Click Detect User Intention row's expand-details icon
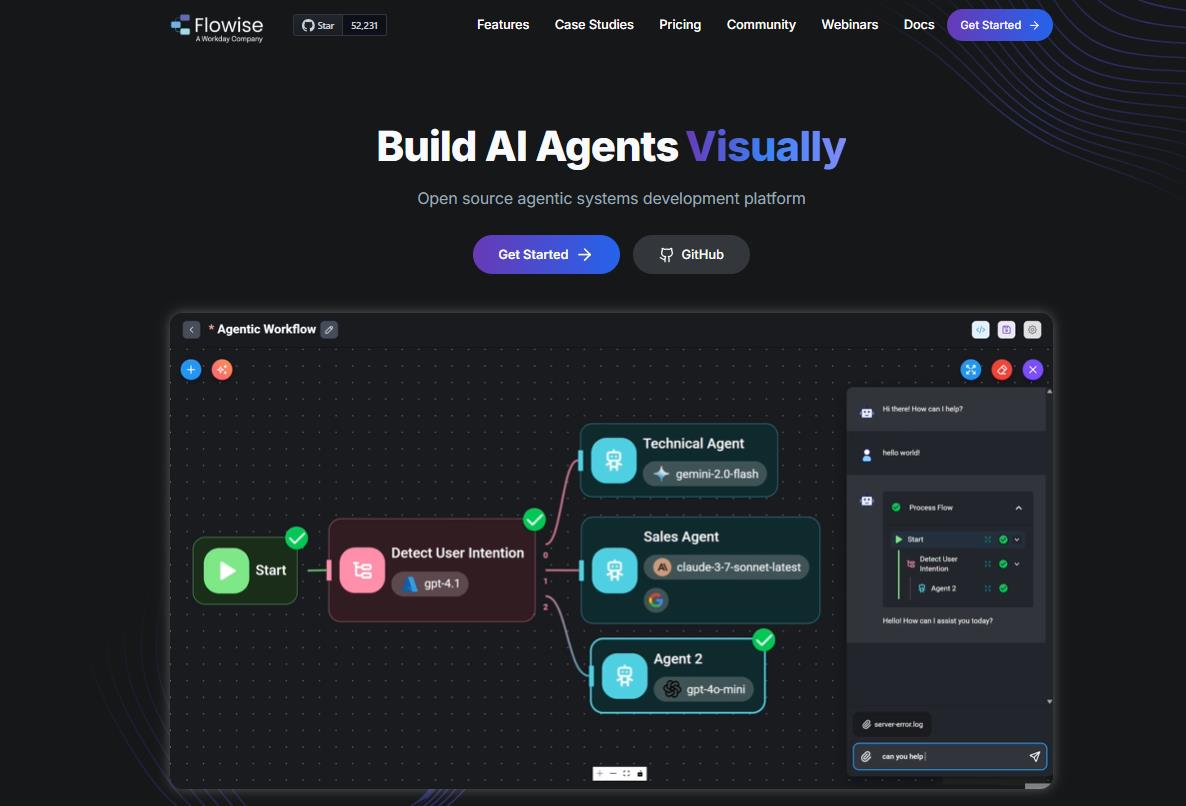The width and height of the screenshot is (1186, 806). coord(988,564)
